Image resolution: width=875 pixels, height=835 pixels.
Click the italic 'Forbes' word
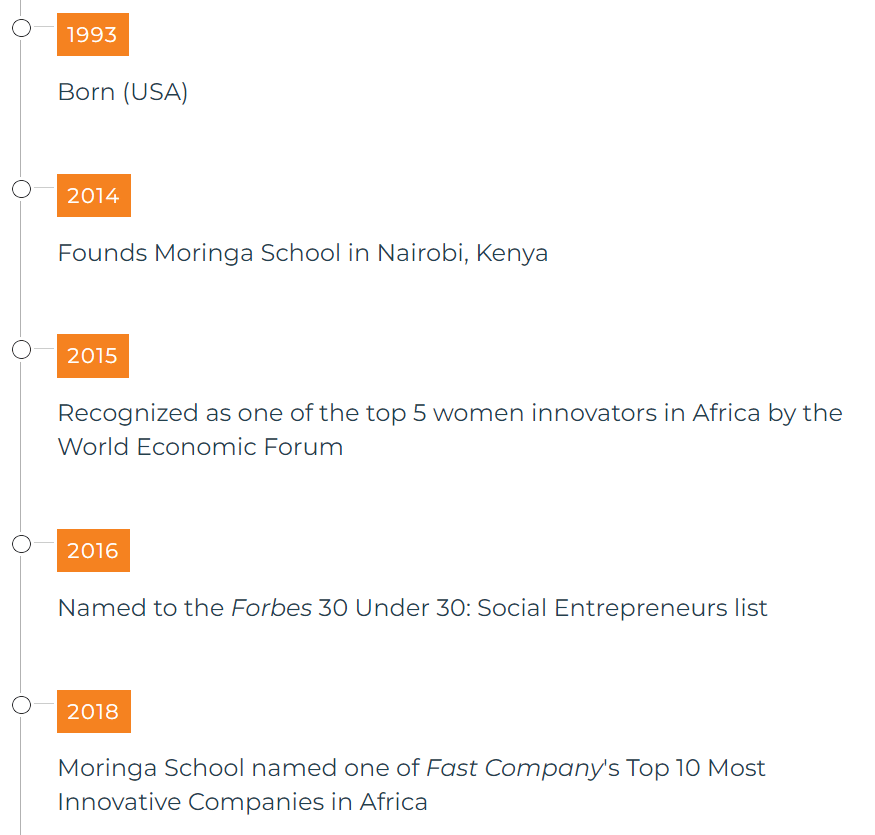272,608
